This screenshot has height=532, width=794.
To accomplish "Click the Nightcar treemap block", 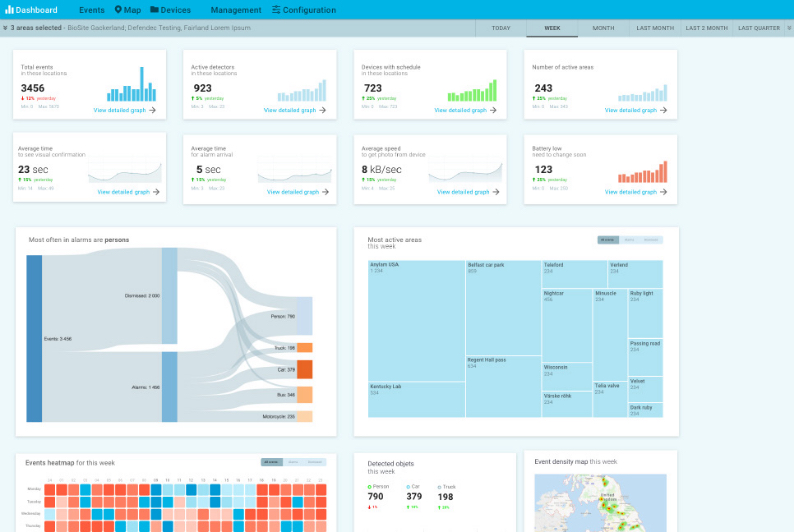I will [x=567, y=325].
